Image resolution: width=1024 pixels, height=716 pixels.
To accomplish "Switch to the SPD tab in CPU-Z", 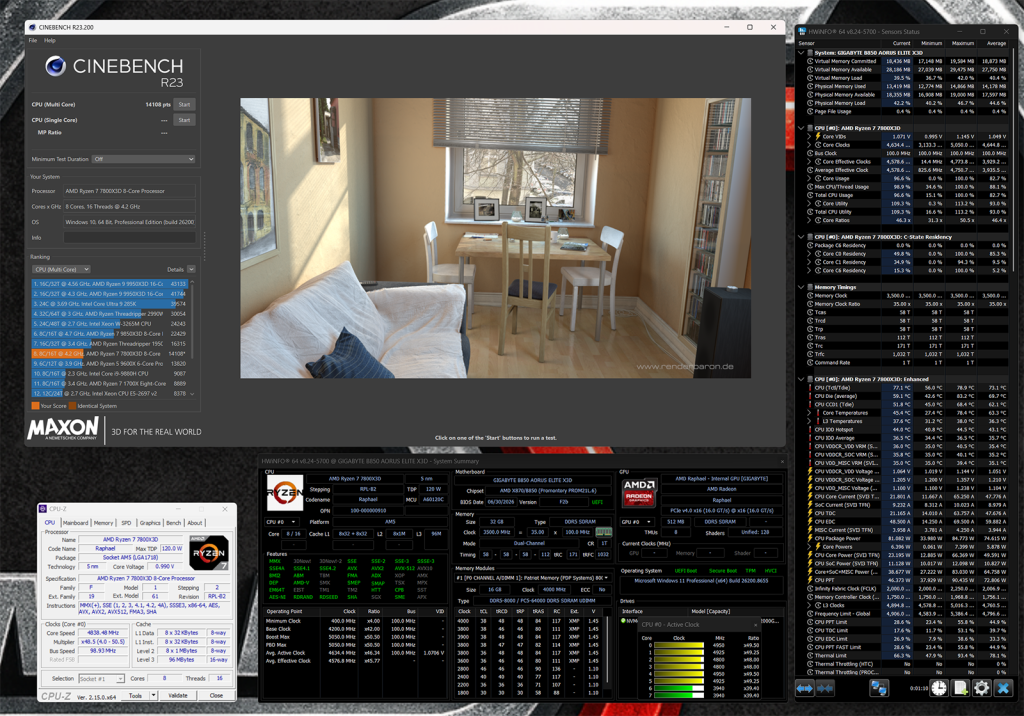I will point(126,523).
